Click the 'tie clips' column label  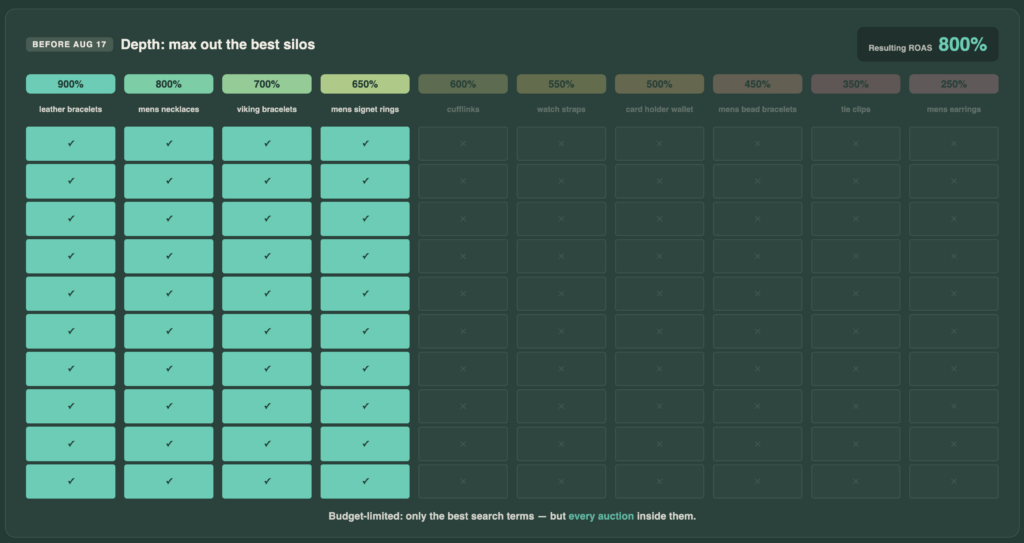pyautogui.click(x=856, y=109)
